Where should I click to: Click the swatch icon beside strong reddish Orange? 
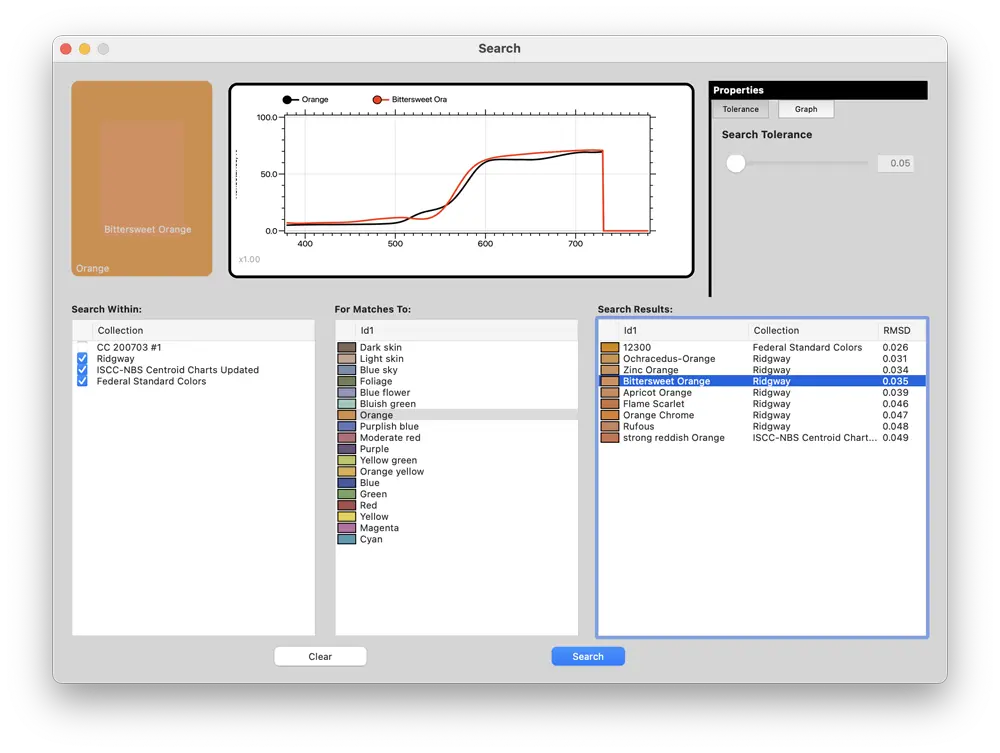(609, 437)
